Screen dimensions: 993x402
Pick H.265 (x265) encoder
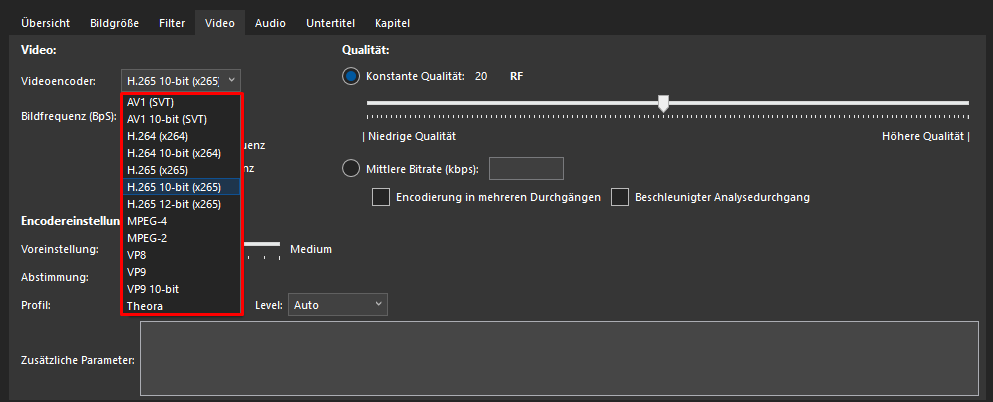(x=180, y=170)
